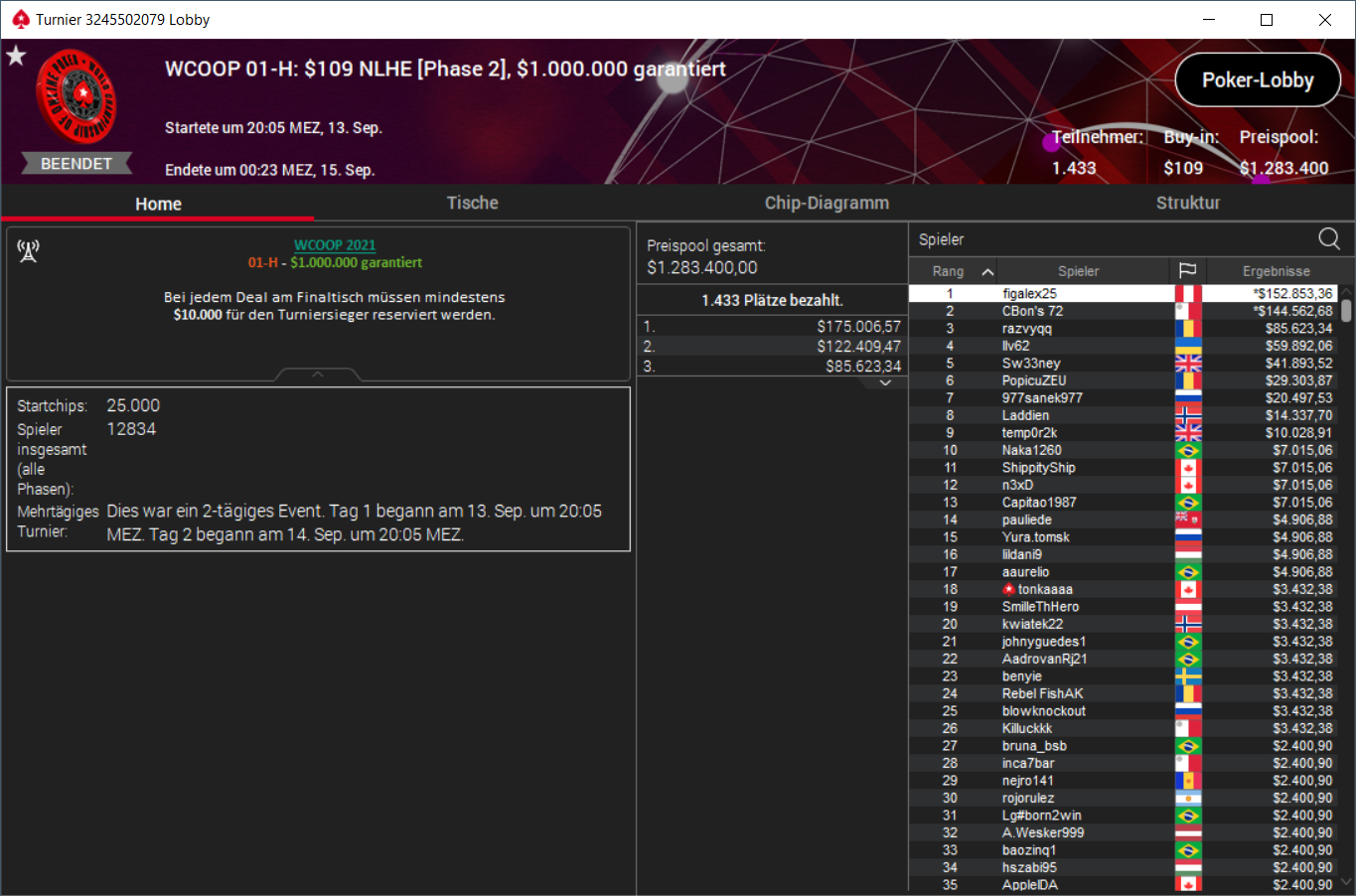Click the Spieler column header
This screenshot has width=1356, height=896.
[1078, 271]
